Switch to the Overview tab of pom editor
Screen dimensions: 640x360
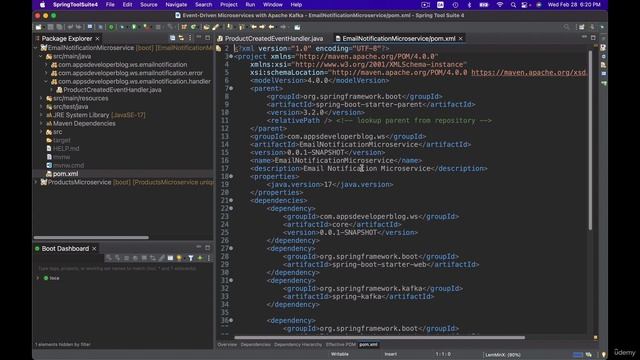(x=227, y=344)
